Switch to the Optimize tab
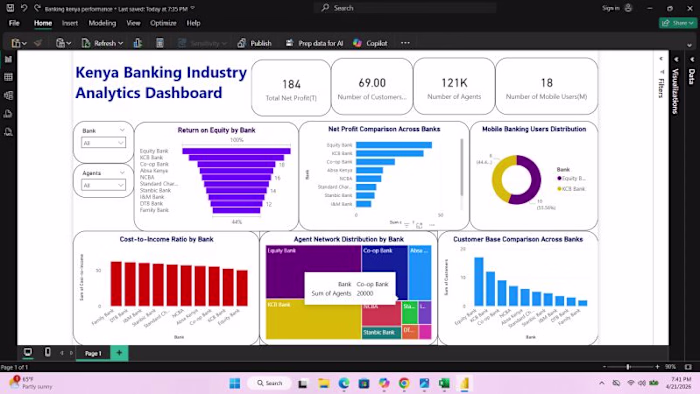 click(163, 23)
